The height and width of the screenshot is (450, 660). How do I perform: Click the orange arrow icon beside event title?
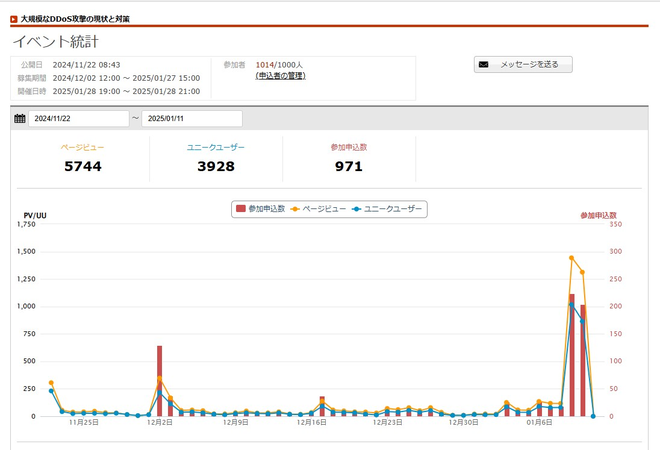13,19
